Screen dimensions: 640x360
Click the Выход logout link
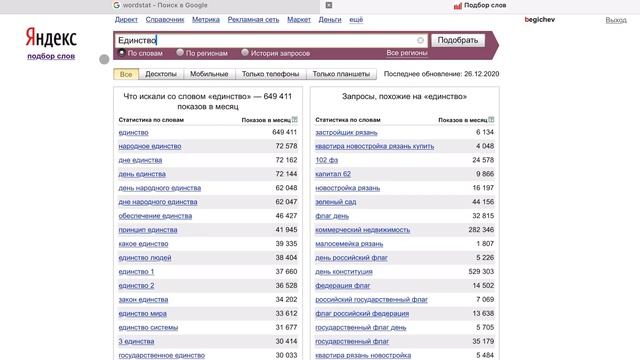click(616, 20)
